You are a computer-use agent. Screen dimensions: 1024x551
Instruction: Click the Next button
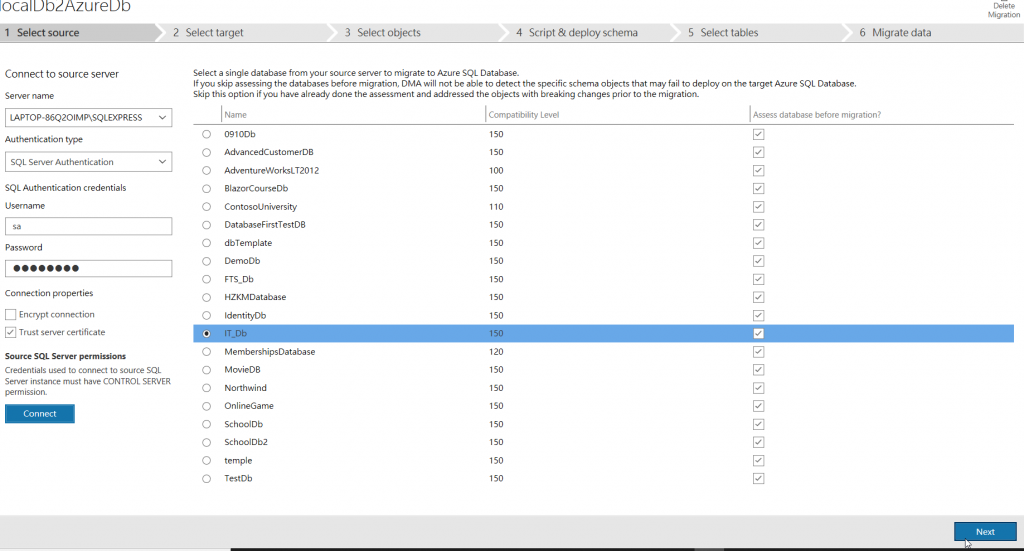[985, 532]
